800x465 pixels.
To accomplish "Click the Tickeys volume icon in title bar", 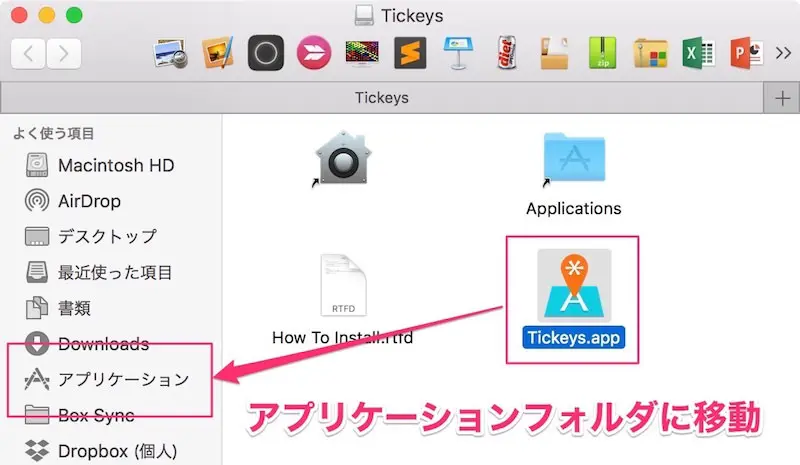I will (x=364, y=15).
